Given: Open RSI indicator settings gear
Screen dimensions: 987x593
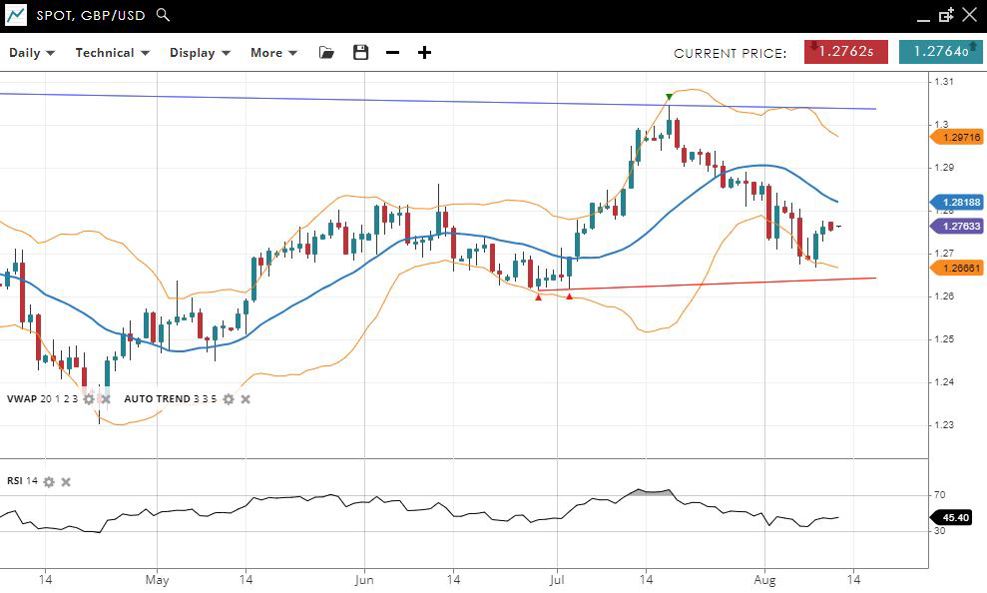Looking at the screenshot, I should pyautogui.click(x=49, y=482).
